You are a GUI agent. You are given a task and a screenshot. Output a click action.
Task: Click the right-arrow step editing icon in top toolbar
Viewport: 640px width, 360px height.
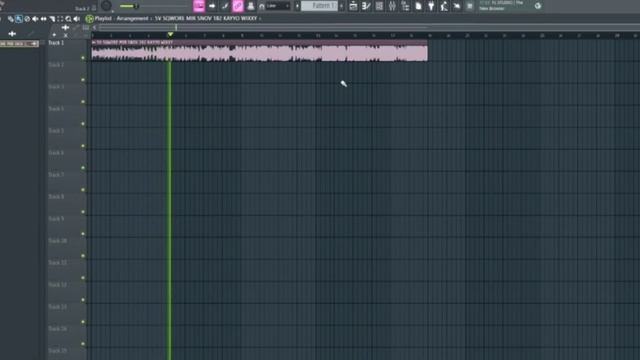point(212,6)
